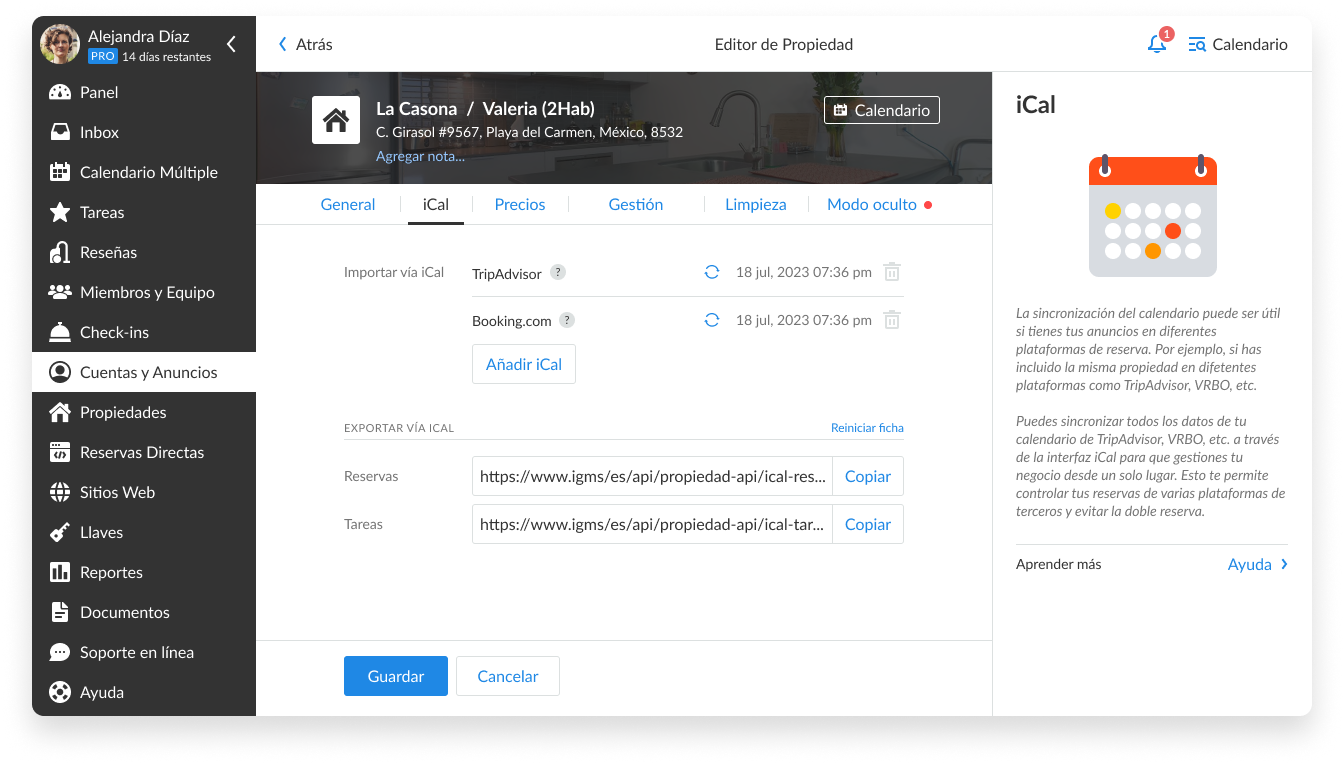This screenshot has width=1344, height=764.
Task: Open the Modo oculto tab
Action: (872, 204)
